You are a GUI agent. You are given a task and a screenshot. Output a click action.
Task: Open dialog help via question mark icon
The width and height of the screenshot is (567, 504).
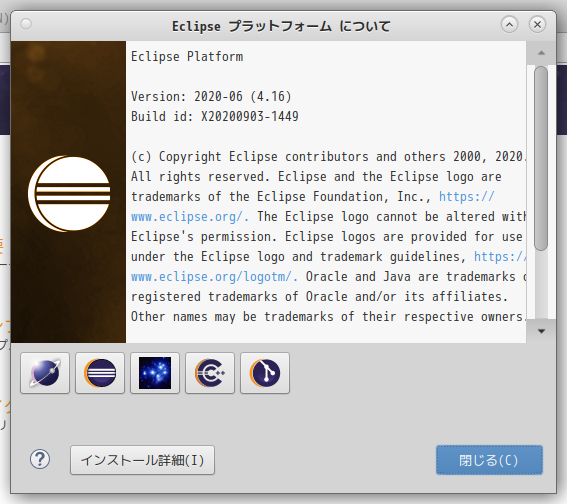[x=40, y=460]
